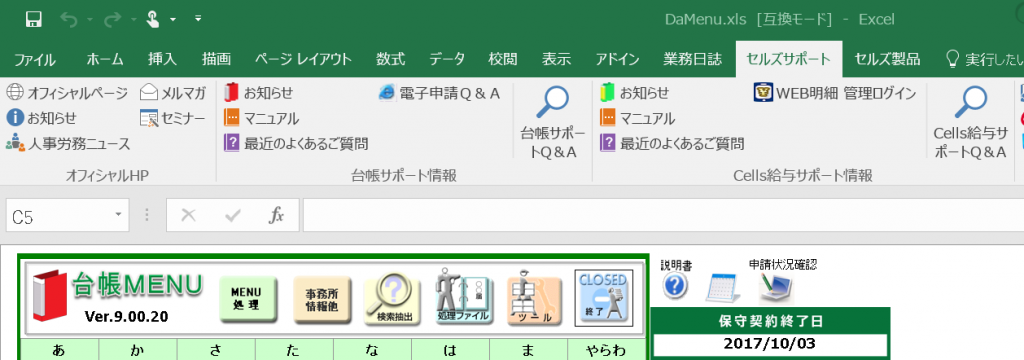Select the さ index tab cell
Viewport: 1024px width, 360px height.
pyautogui.click(x=216, y=350)
